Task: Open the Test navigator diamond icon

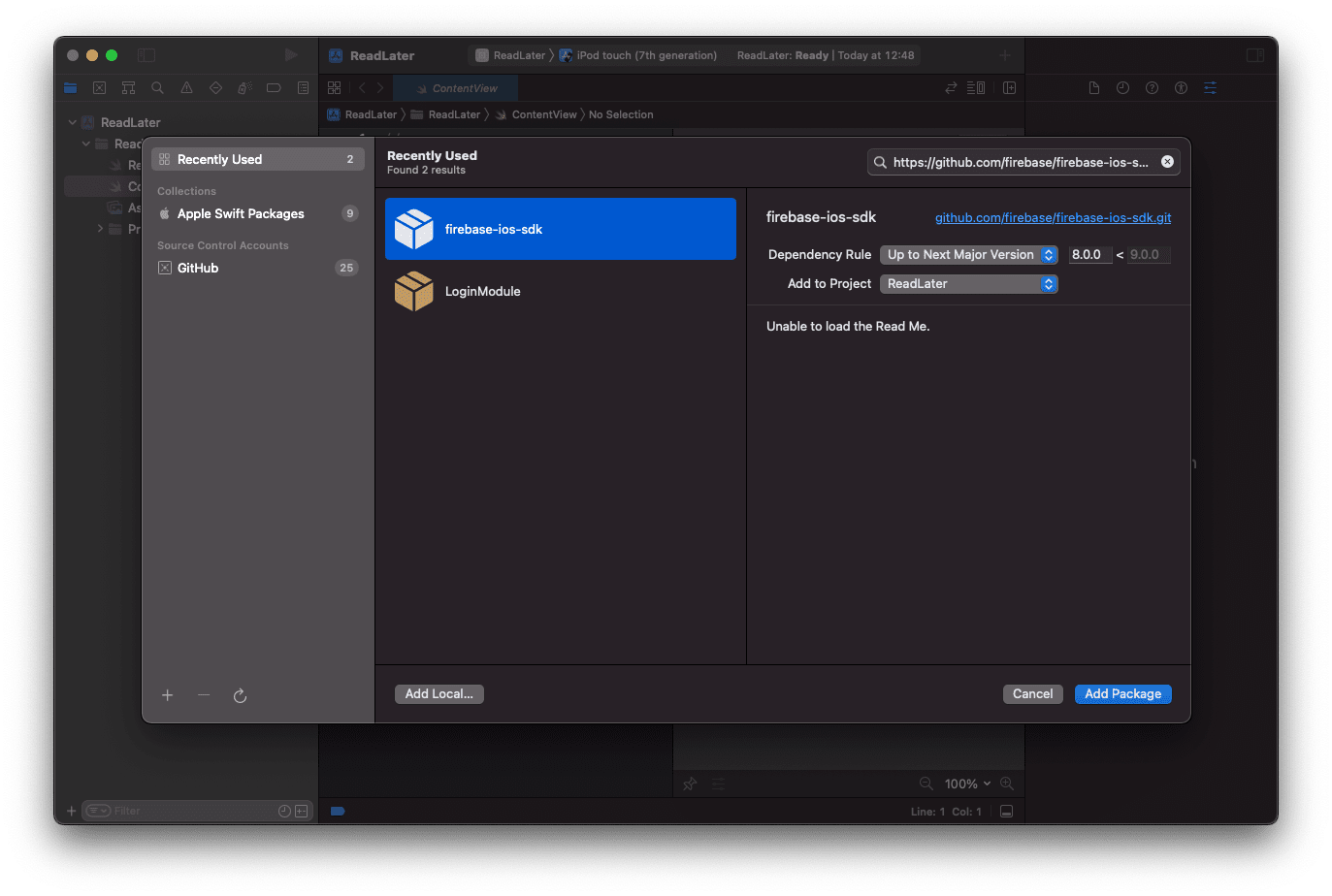Action: 215,88
